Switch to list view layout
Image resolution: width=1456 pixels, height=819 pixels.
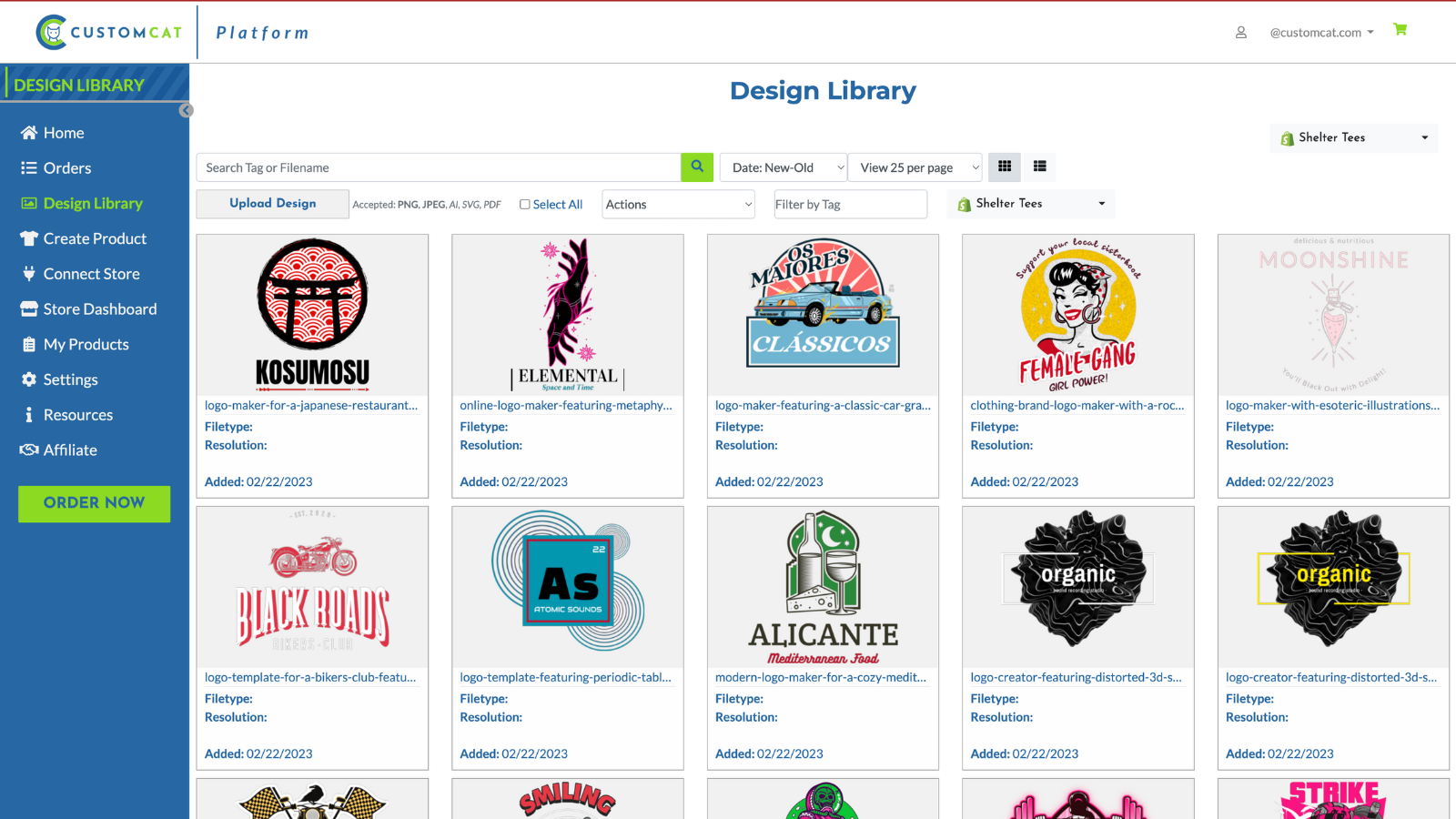coord(1040,167)
